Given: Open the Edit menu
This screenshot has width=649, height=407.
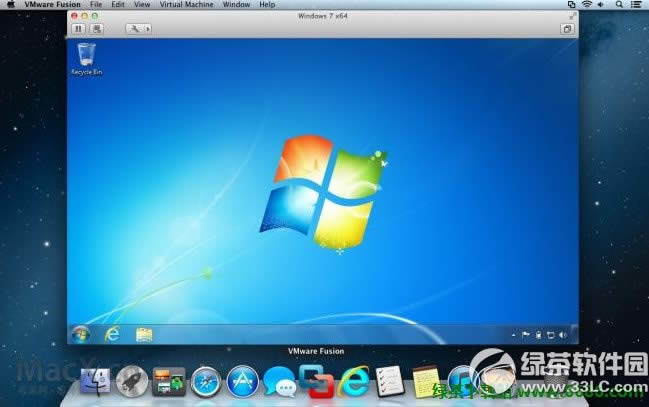Looking at the screenshot, I should click(118, 5).
